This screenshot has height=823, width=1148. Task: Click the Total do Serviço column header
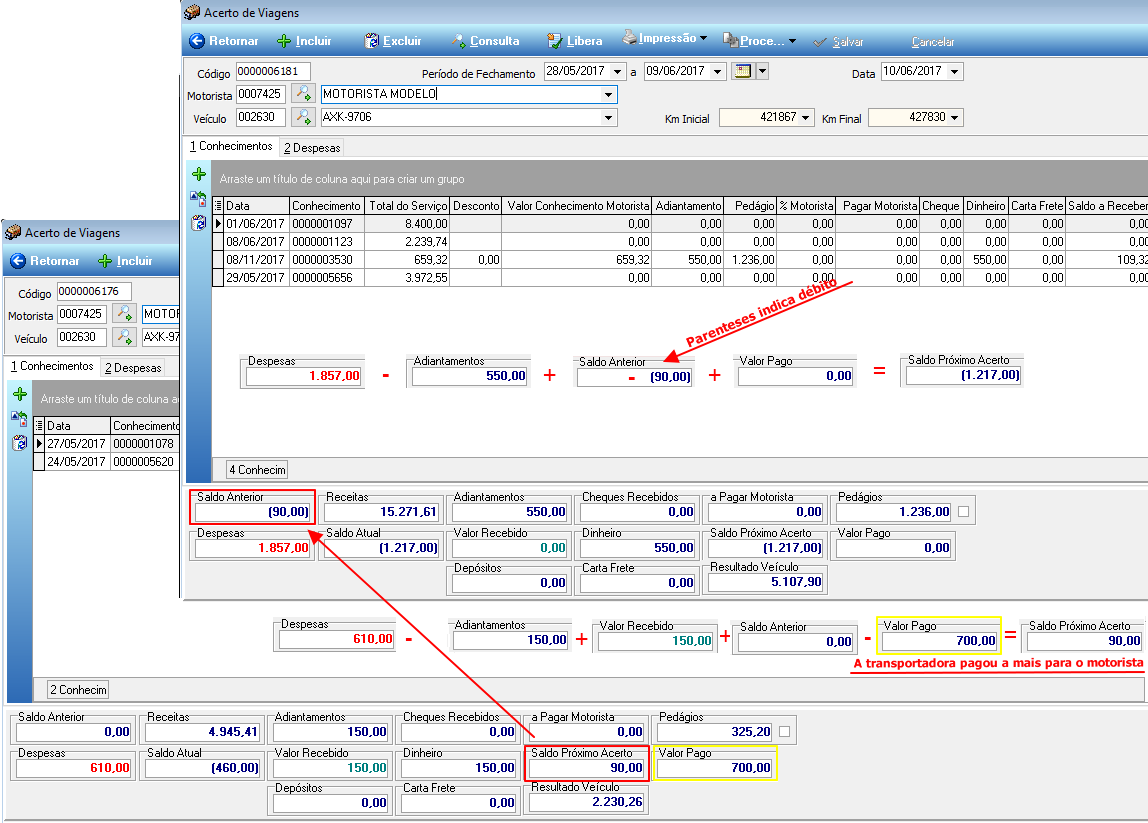point(409,206)
